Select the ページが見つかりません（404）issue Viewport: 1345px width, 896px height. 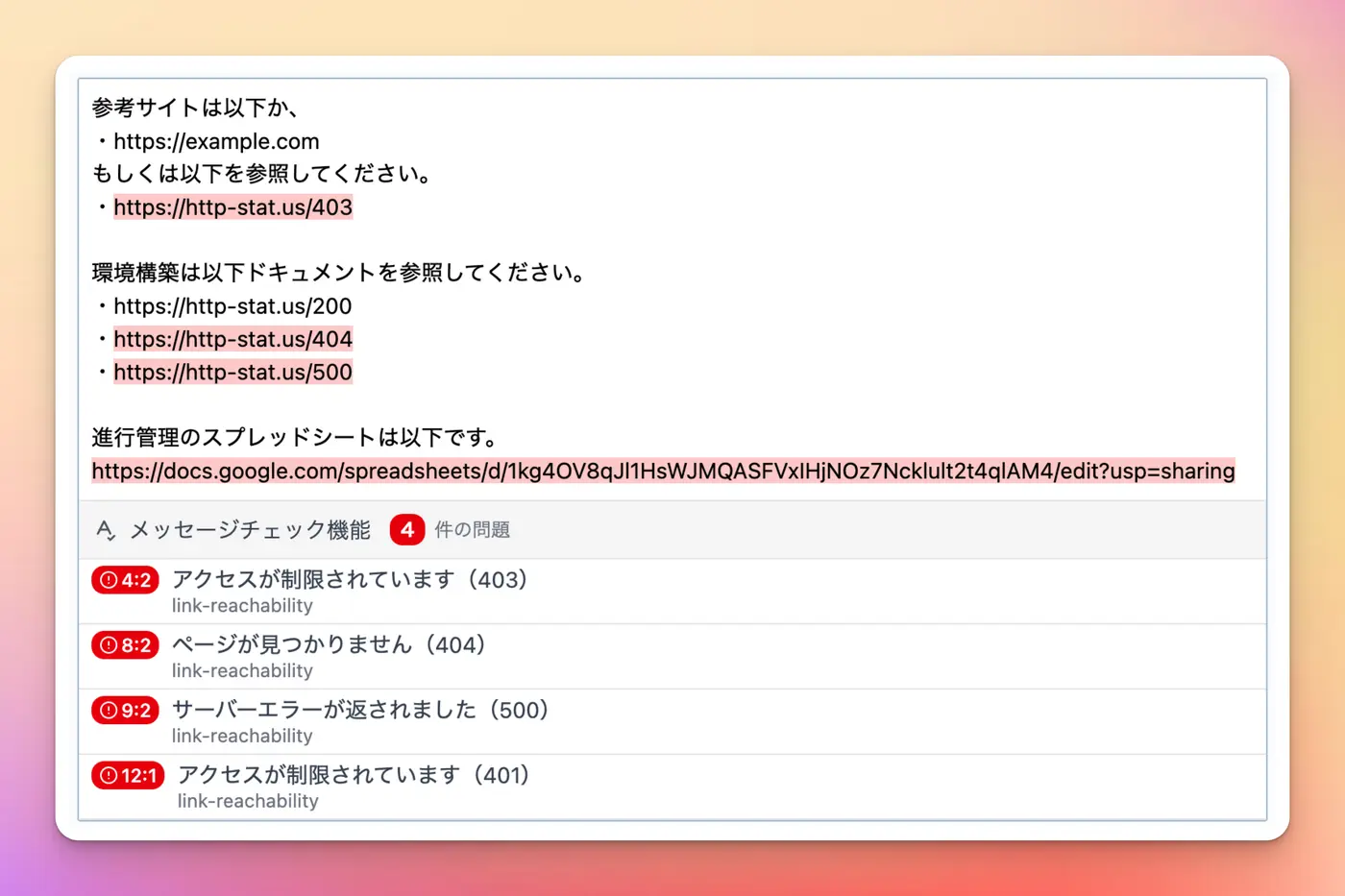672,657
